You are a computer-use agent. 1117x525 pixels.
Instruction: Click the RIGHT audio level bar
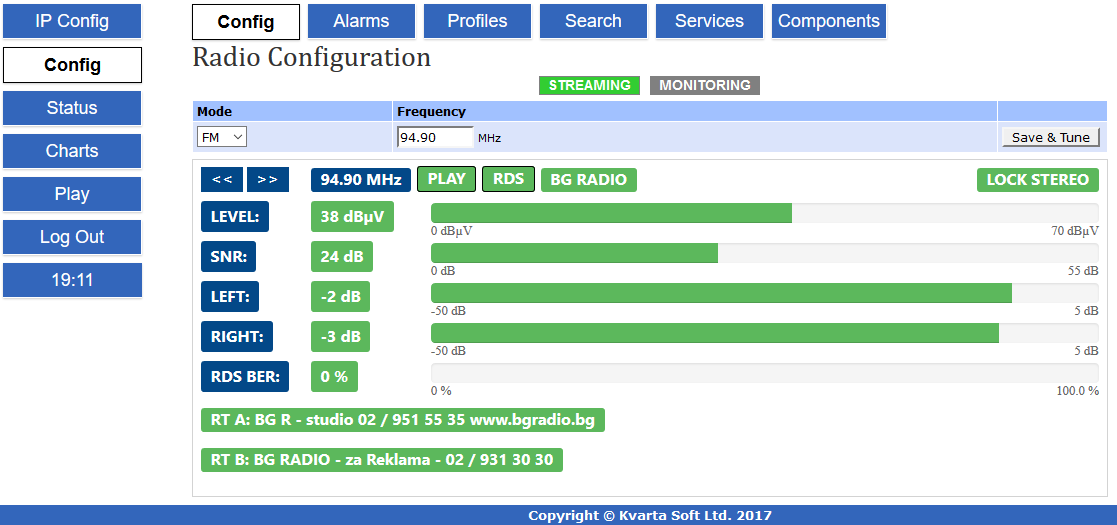point(764,333)
